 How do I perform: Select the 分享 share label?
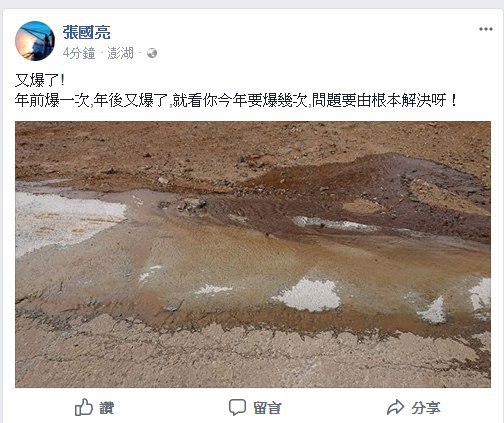(x=426, y=408)
